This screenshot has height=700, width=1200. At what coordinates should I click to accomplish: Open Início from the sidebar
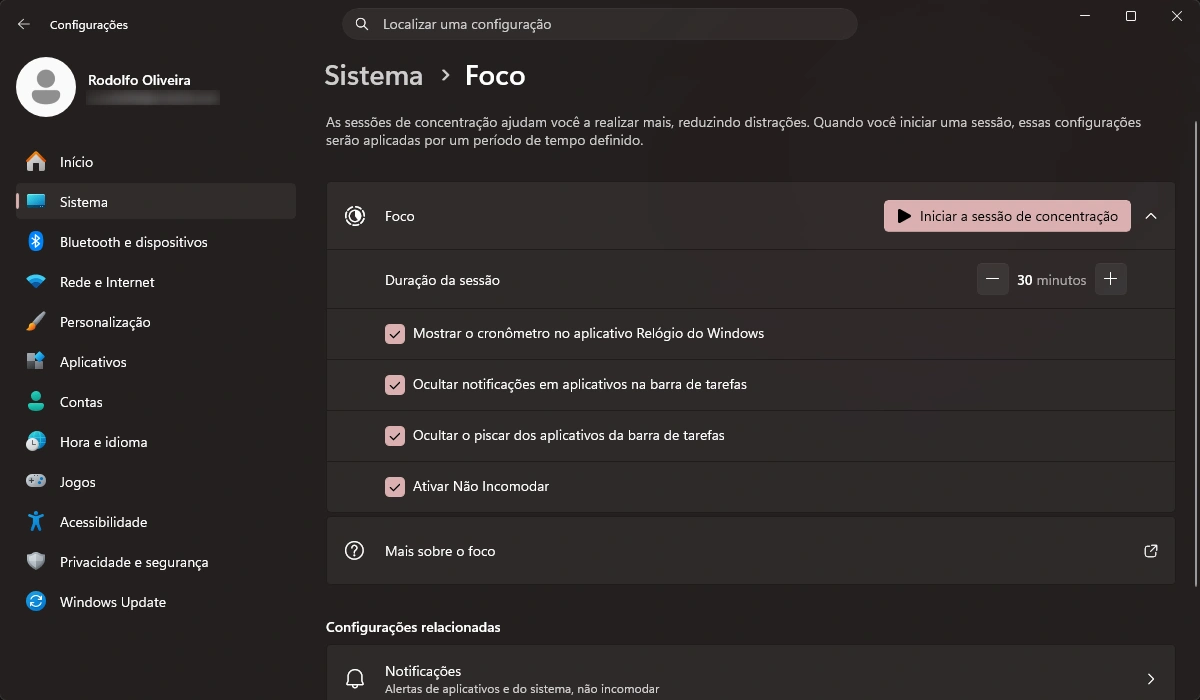pos(74,162)
